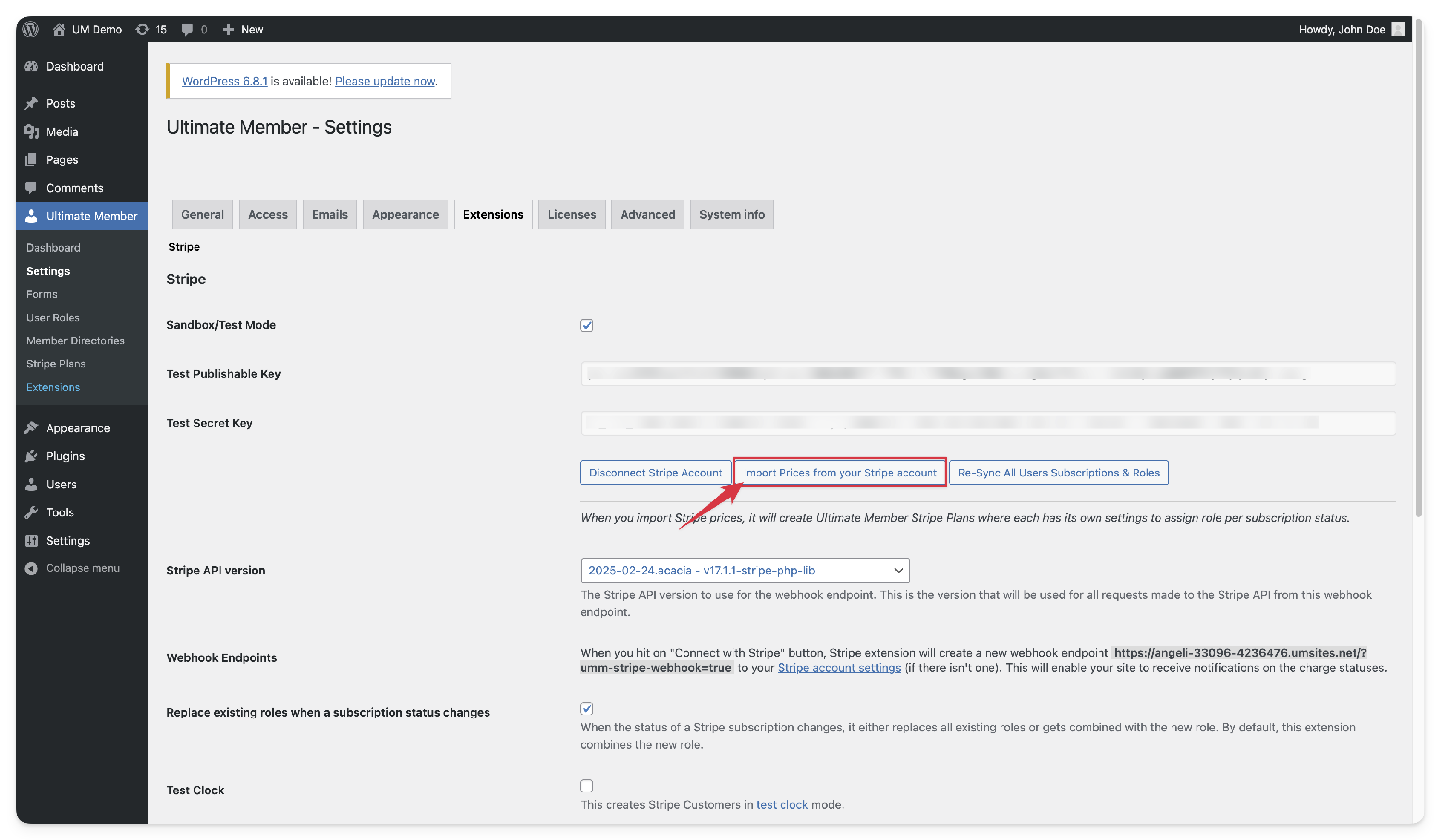Enable the Test Clock checkbox
The height and width of the screenshot is (840, 1441).
[x=586, y=786]
